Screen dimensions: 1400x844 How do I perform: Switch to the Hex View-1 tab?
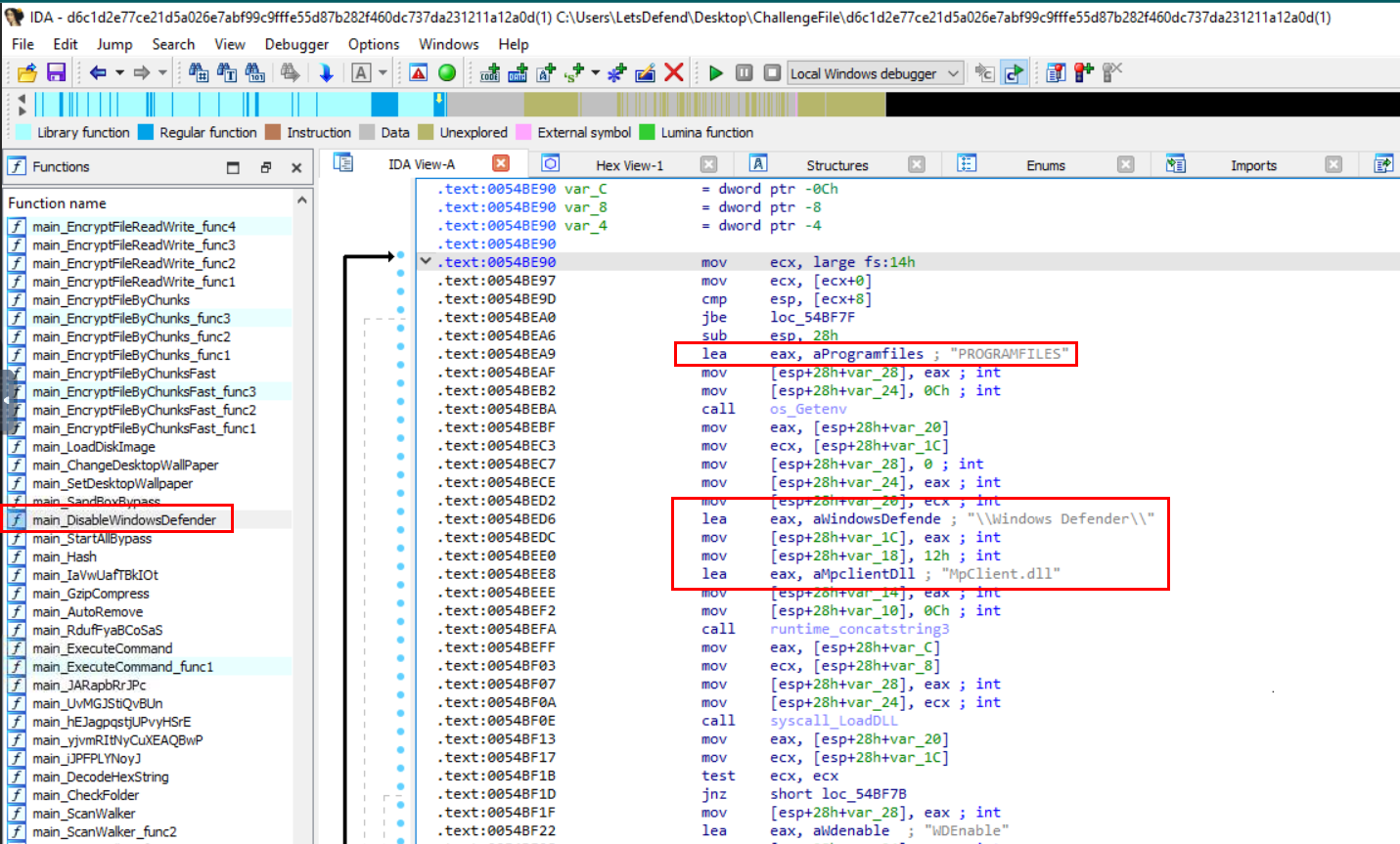(x=629, y=165)
